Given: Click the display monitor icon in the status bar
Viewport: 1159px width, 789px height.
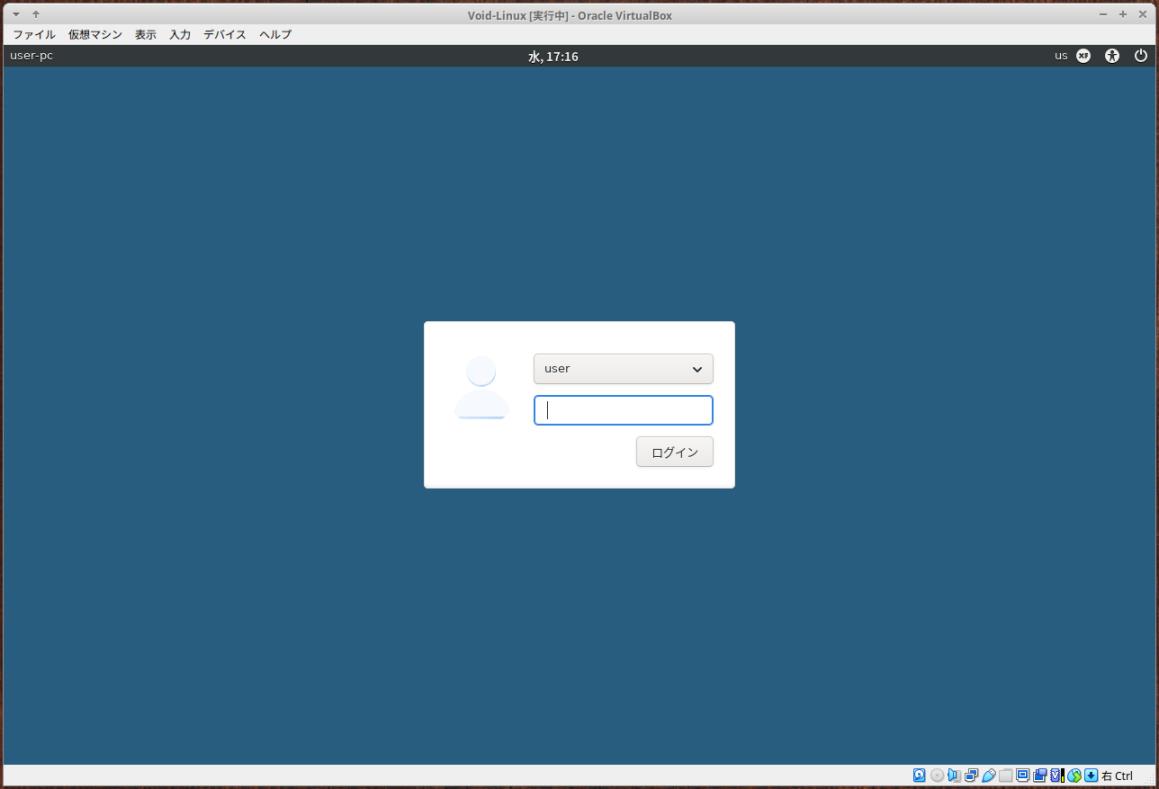Looking at the screenshot, I should click(1022, 775).
